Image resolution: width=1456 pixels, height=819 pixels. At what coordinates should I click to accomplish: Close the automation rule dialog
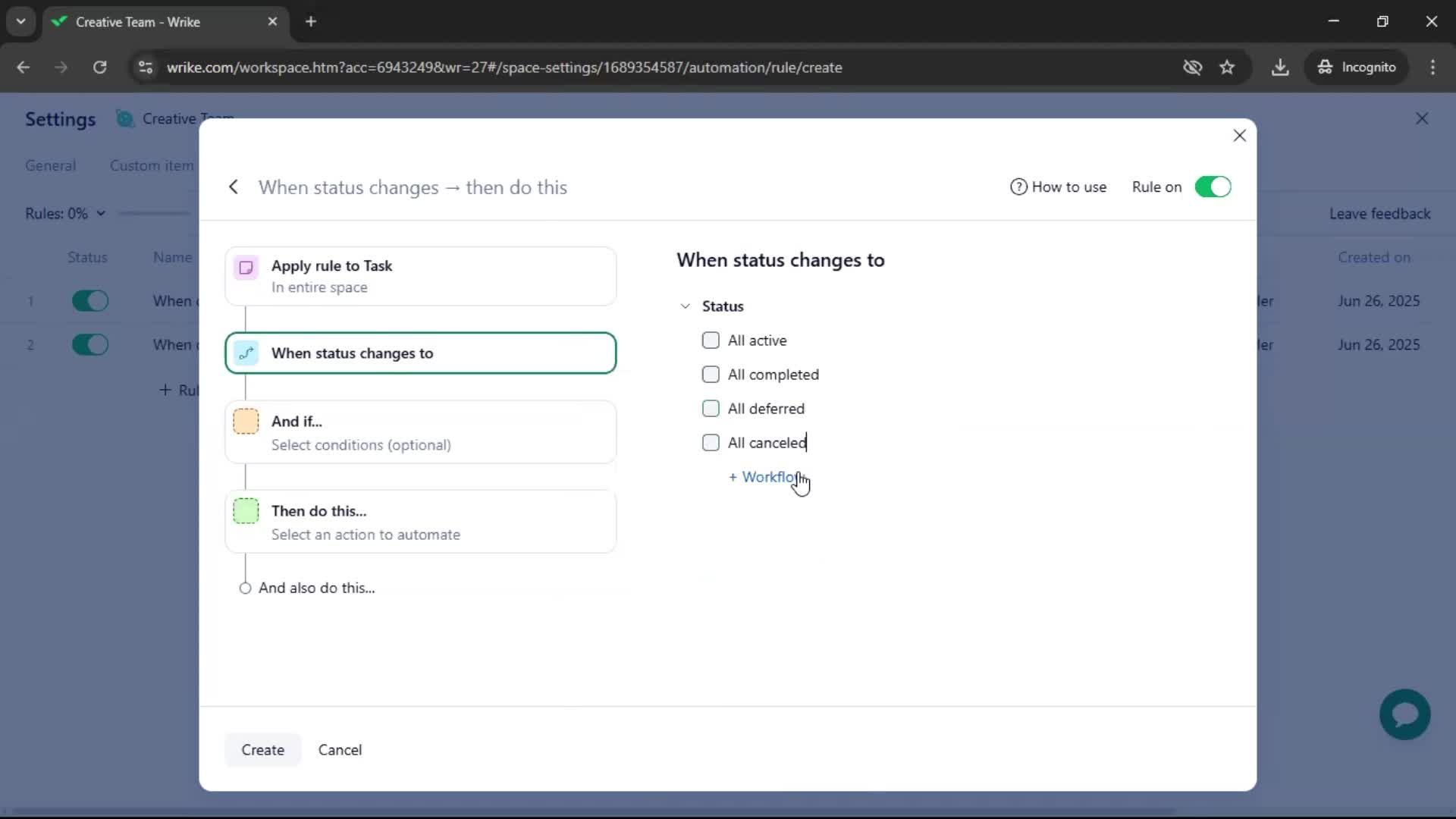click(x=1239, y=136)
